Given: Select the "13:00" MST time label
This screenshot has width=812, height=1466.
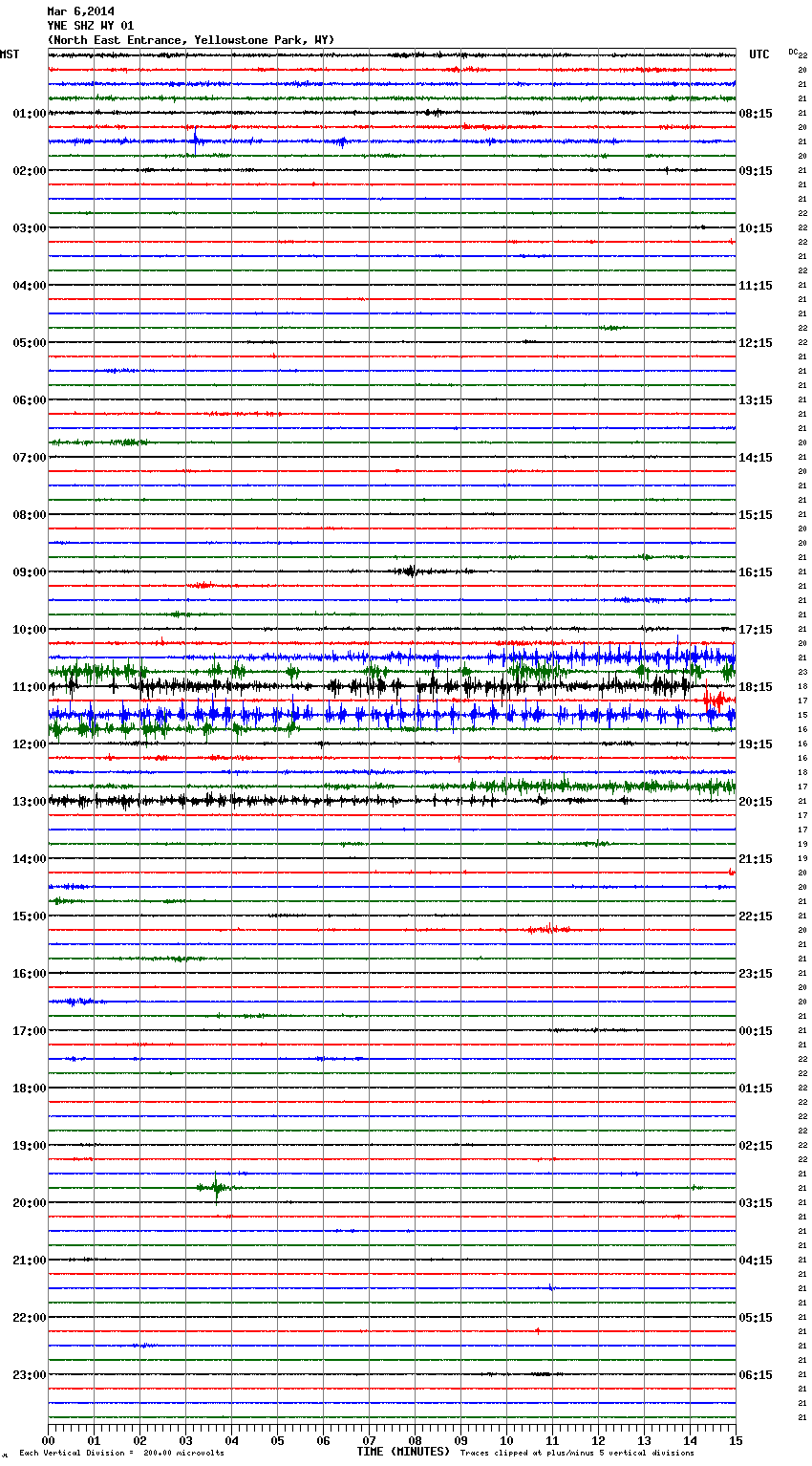Looking at the screenshot, I should coord(30,802).
